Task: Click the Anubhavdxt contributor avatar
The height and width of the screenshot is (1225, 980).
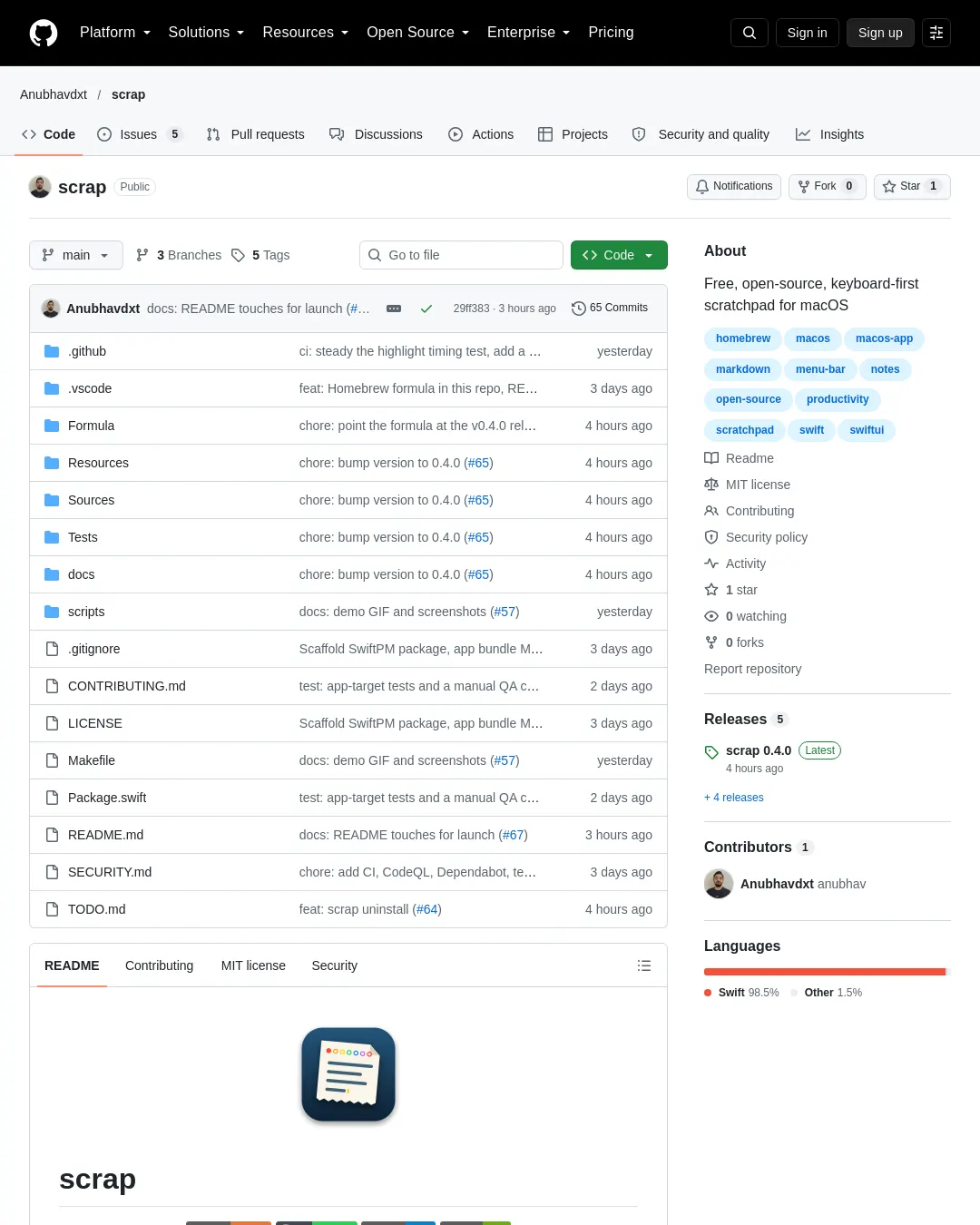Action: point(719,884)
